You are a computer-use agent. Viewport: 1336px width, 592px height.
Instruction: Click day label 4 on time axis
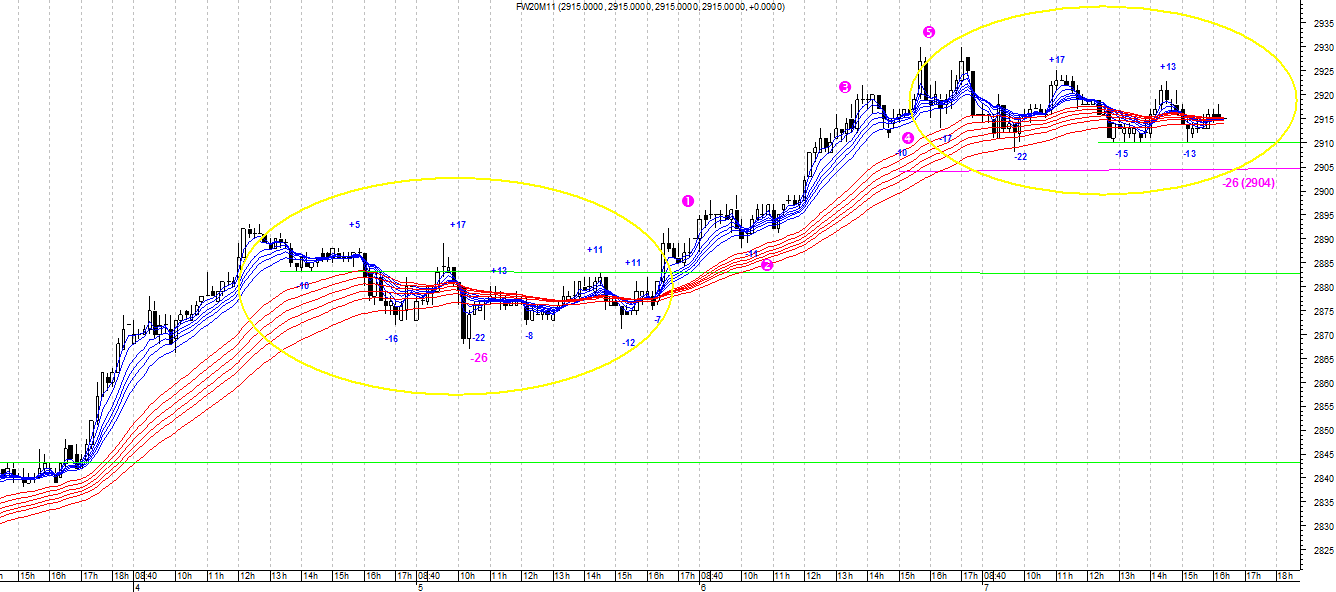coord(137,587)
